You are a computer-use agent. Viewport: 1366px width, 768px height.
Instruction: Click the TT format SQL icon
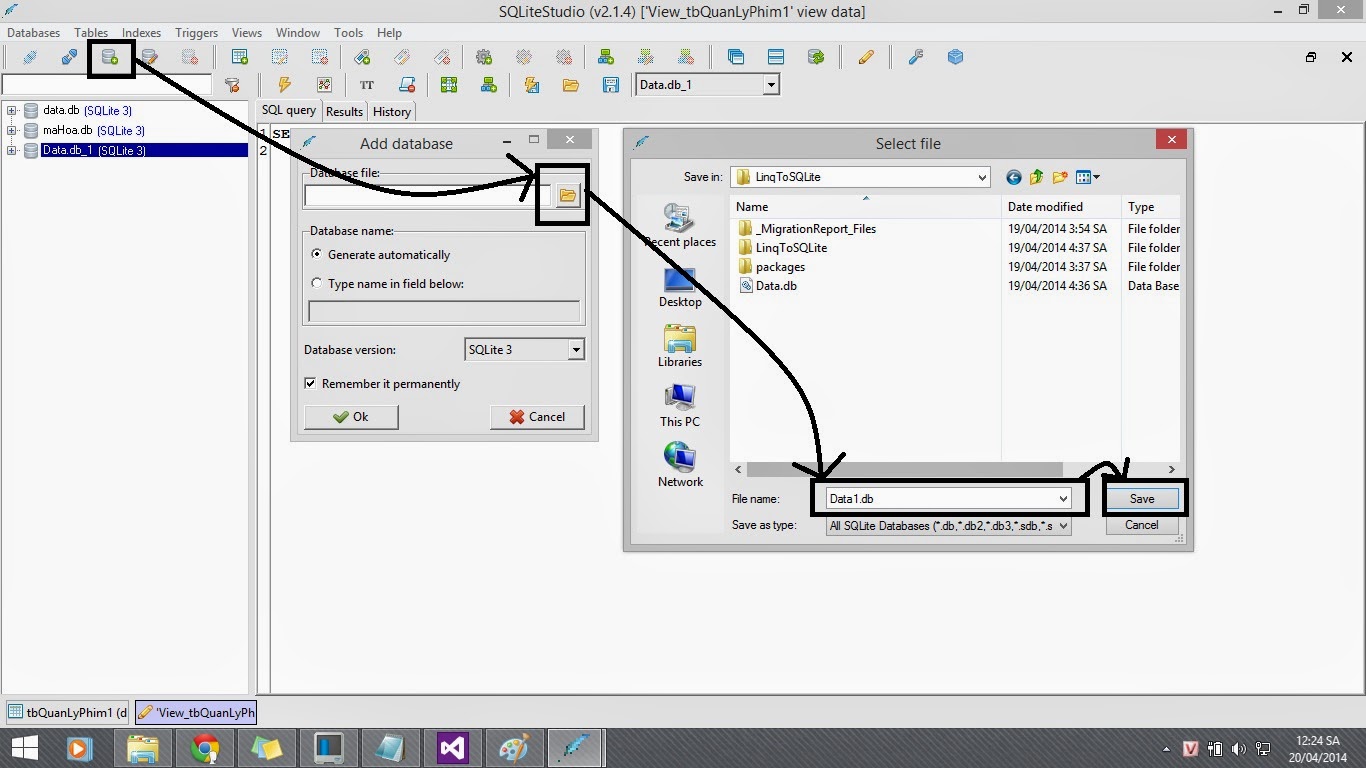(367, 85)
